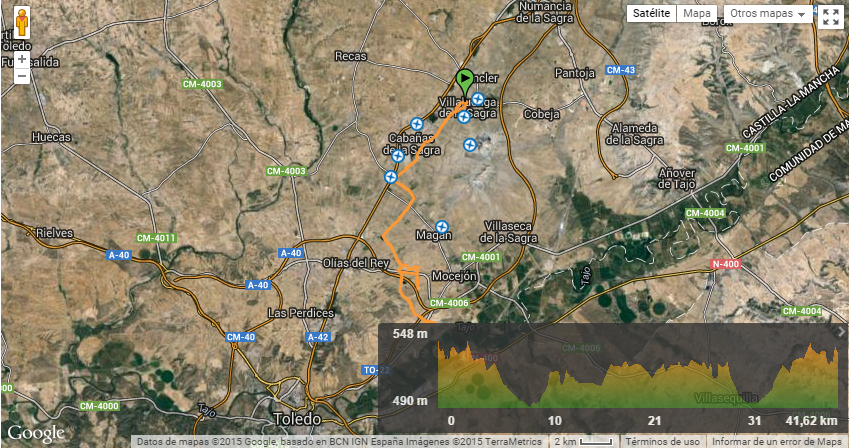
Task: Open Términos de uso link
Action: tap(663, 441)
